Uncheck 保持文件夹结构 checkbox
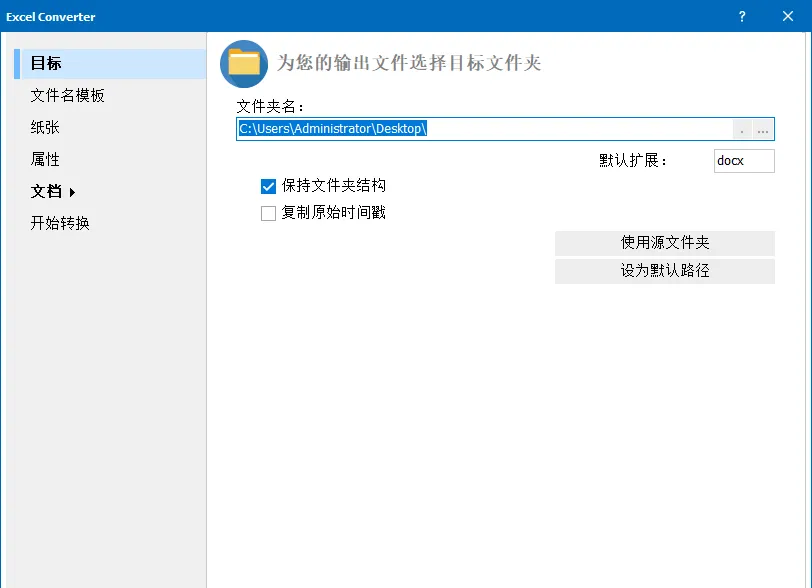Screen dimensions: 812x588 pos(268,186)
